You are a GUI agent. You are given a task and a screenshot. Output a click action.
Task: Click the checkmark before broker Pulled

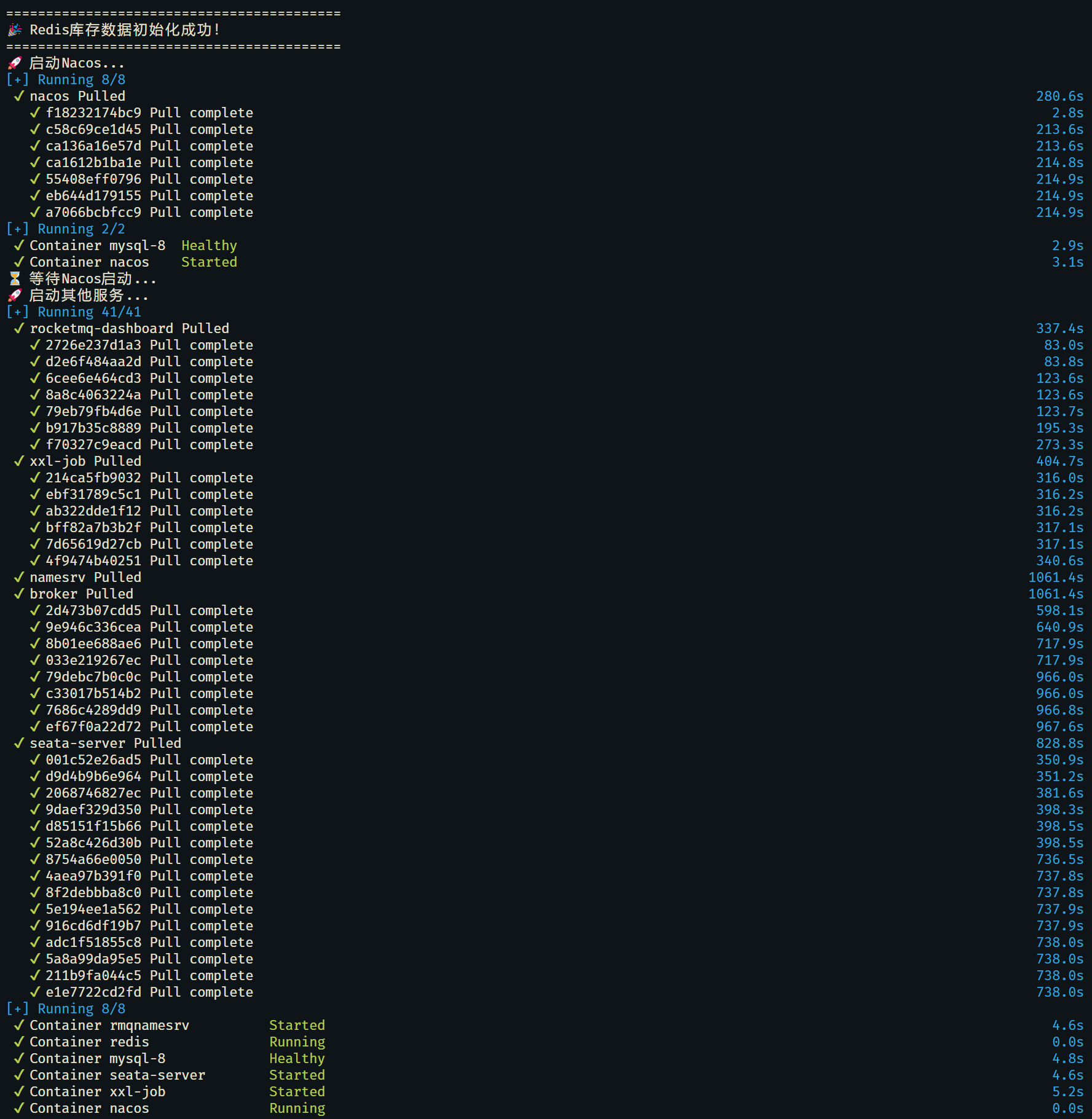[x=19, y=594]
